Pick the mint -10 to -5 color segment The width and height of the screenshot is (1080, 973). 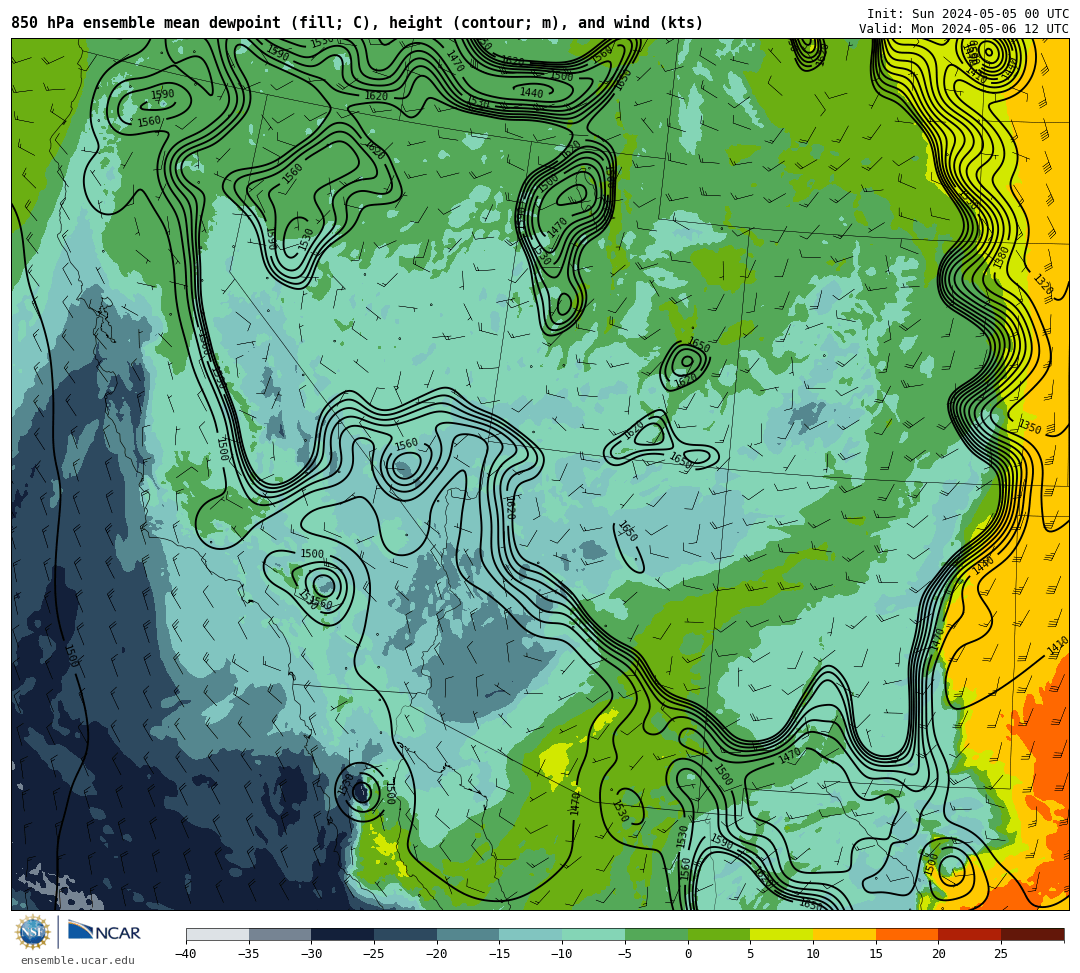pyautogui.click(x=594, y=934)
